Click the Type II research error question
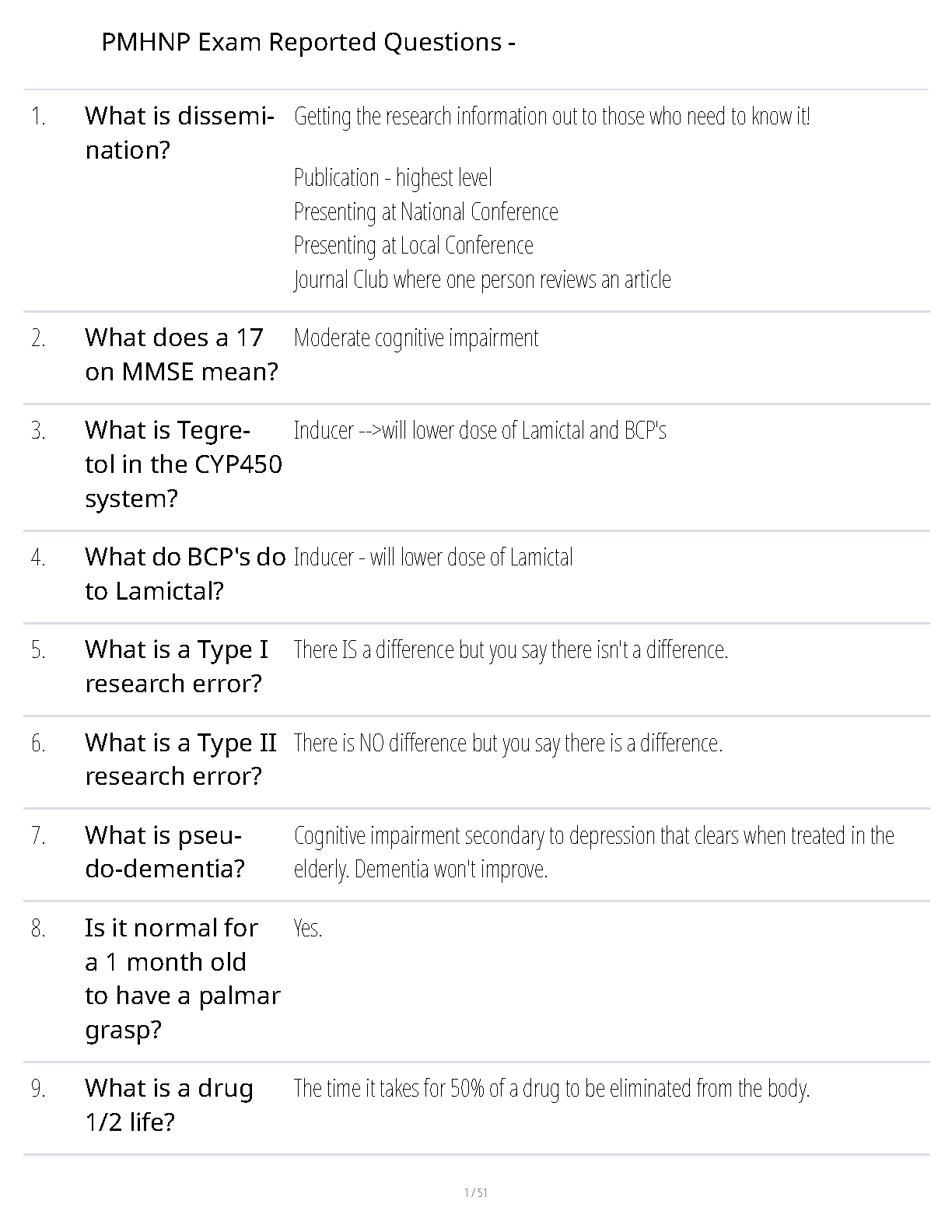 click(x=180, y=759)
